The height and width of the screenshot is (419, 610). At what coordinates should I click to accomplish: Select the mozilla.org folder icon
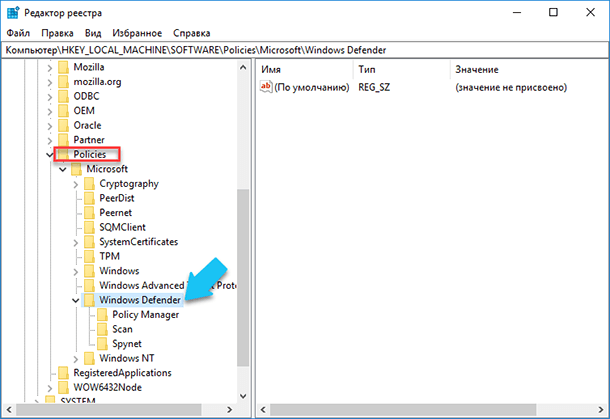pyautogui.click(x=63, y=82)
